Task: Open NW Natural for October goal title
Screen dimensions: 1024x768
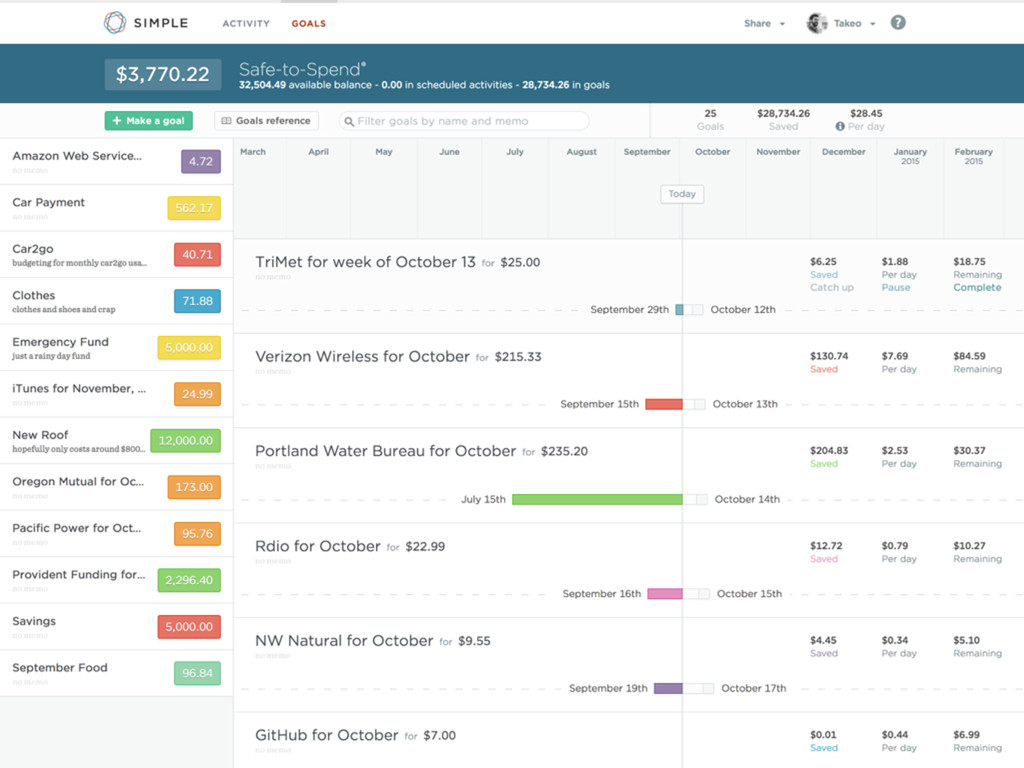Action: click(344, 641)
